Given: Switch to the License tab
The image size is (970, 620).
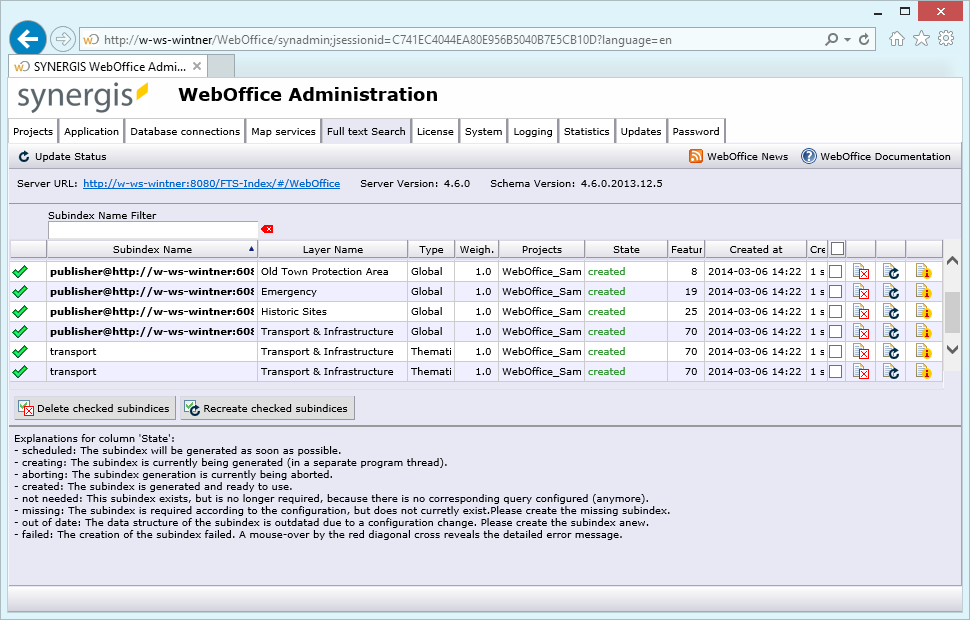Looking at the screenshot, I should pyautogui.click(x=435, y=130).
